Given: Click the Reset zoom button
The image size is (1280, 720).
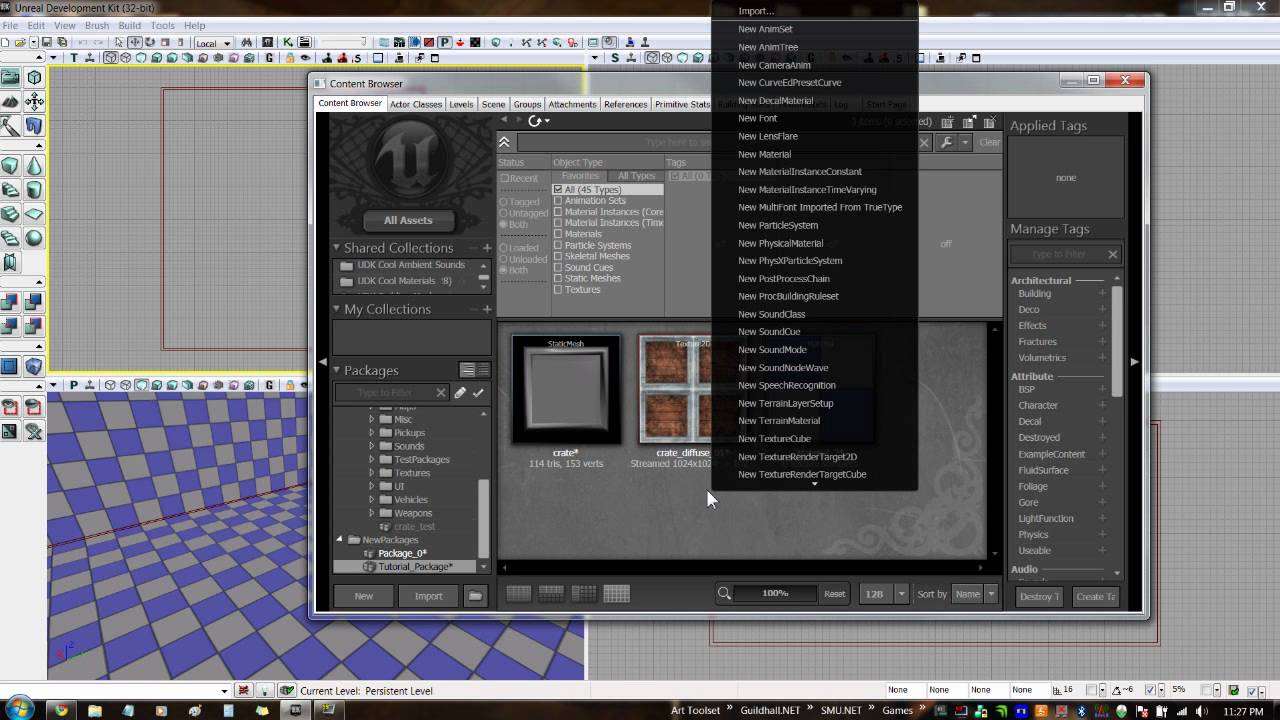Looking at the screenshot, I should (834, 594).
